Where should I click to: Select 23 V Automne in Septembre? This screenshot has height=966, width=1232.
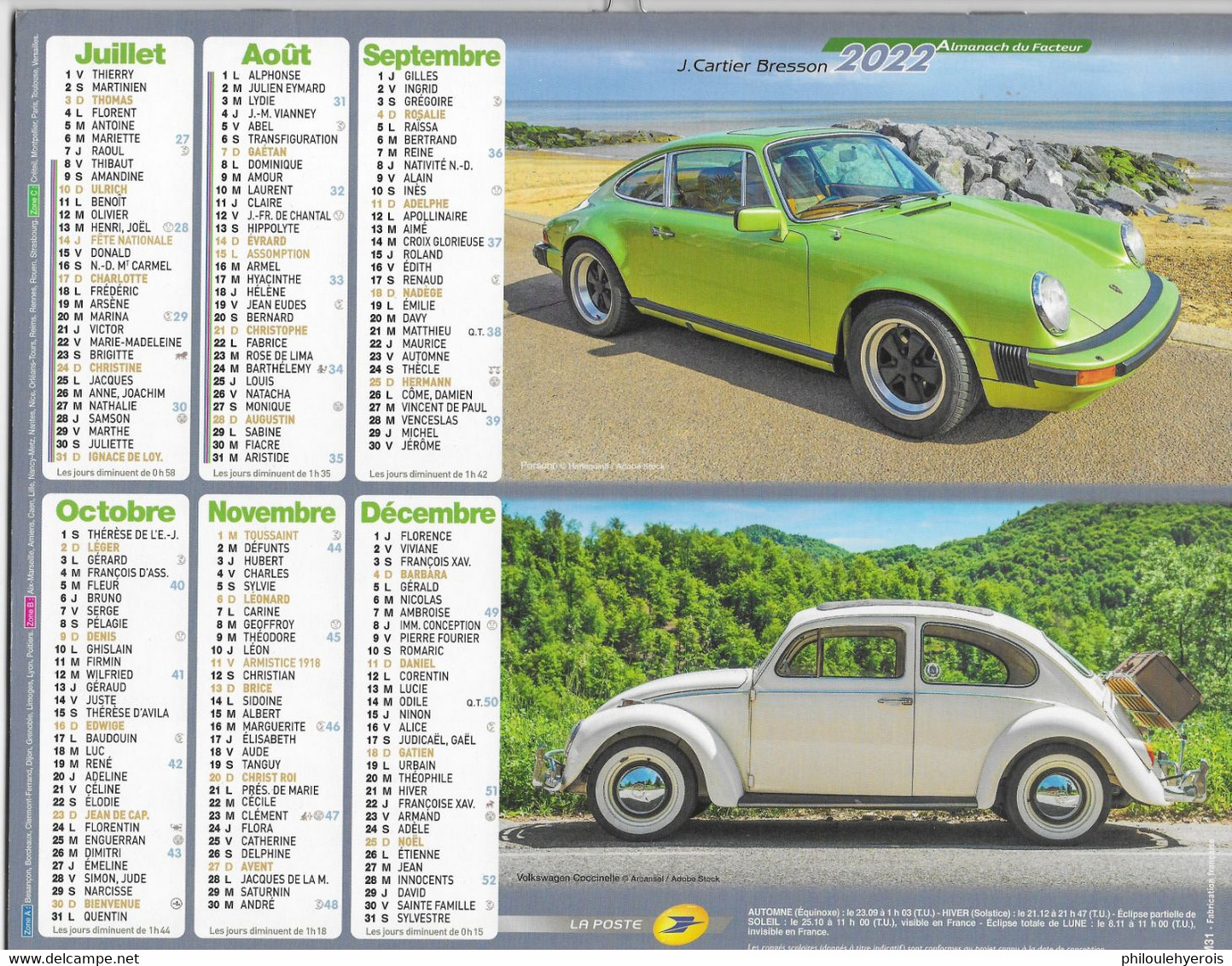[x=409, y=357]
